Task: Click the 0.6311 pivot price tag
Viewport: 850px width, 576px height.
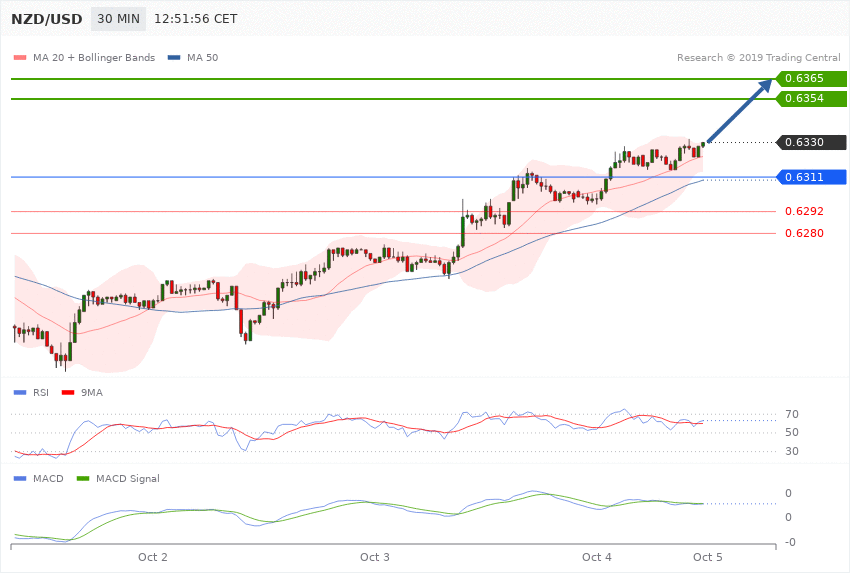Action: click(812, 177)
